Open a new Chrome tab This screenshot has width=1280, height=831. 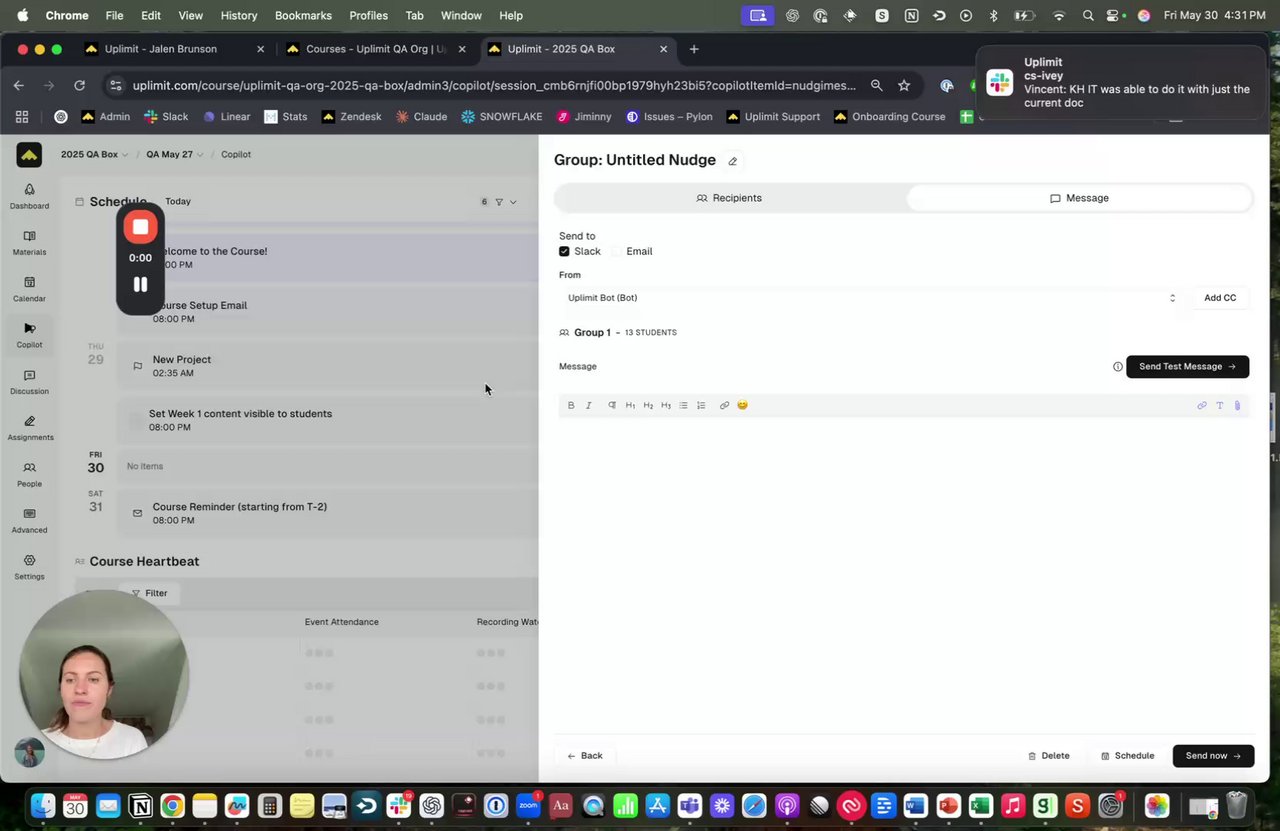694,49
